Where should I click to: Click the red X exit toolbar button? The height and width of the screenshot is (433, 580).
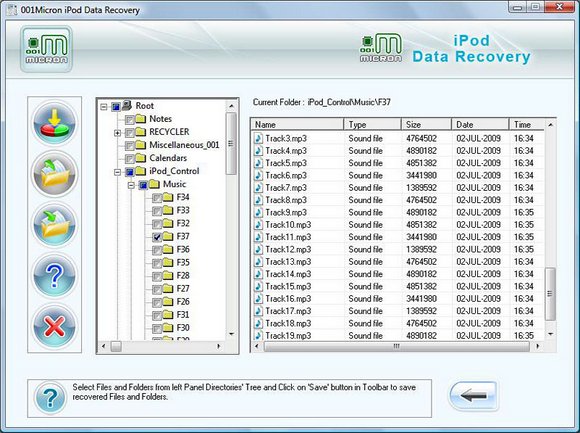tap(54, 327)
